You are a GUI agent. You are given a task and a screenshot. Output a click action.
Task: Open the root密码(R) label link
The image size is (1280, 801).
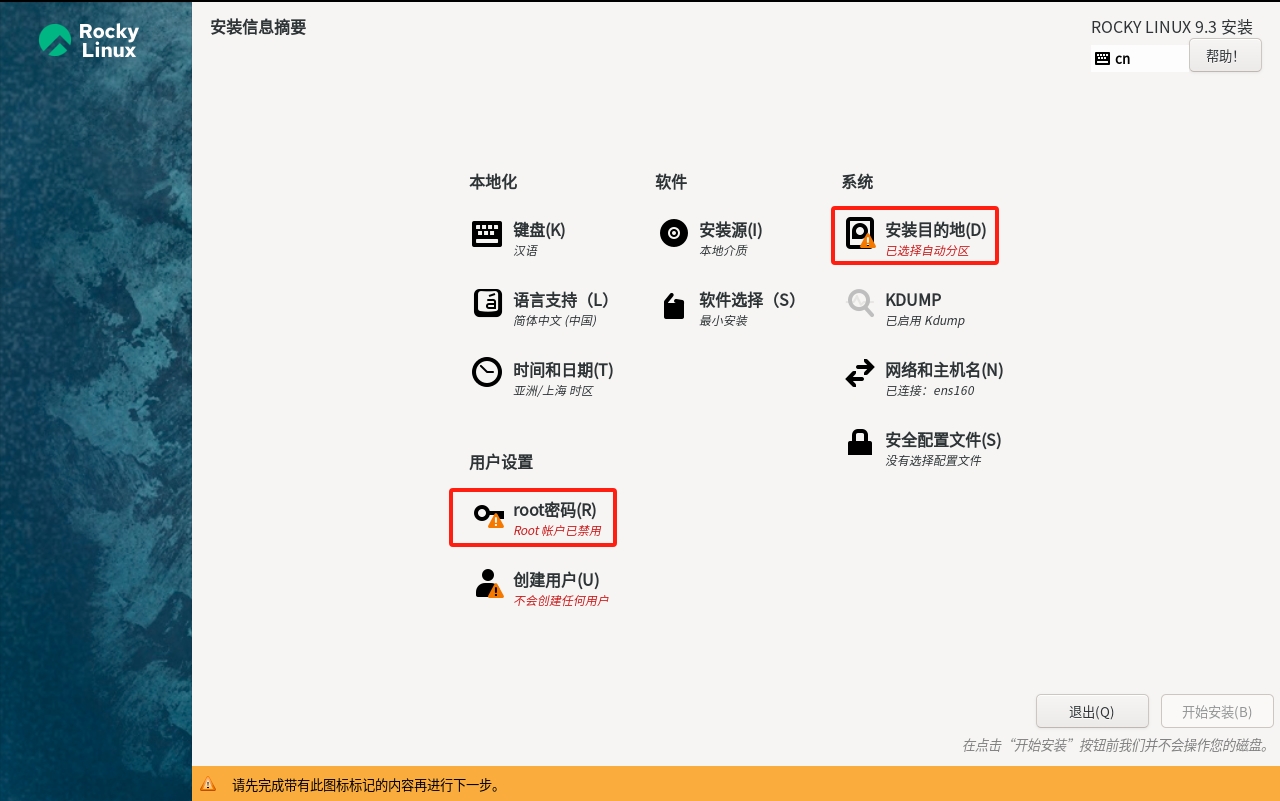(x=555, y=510)
